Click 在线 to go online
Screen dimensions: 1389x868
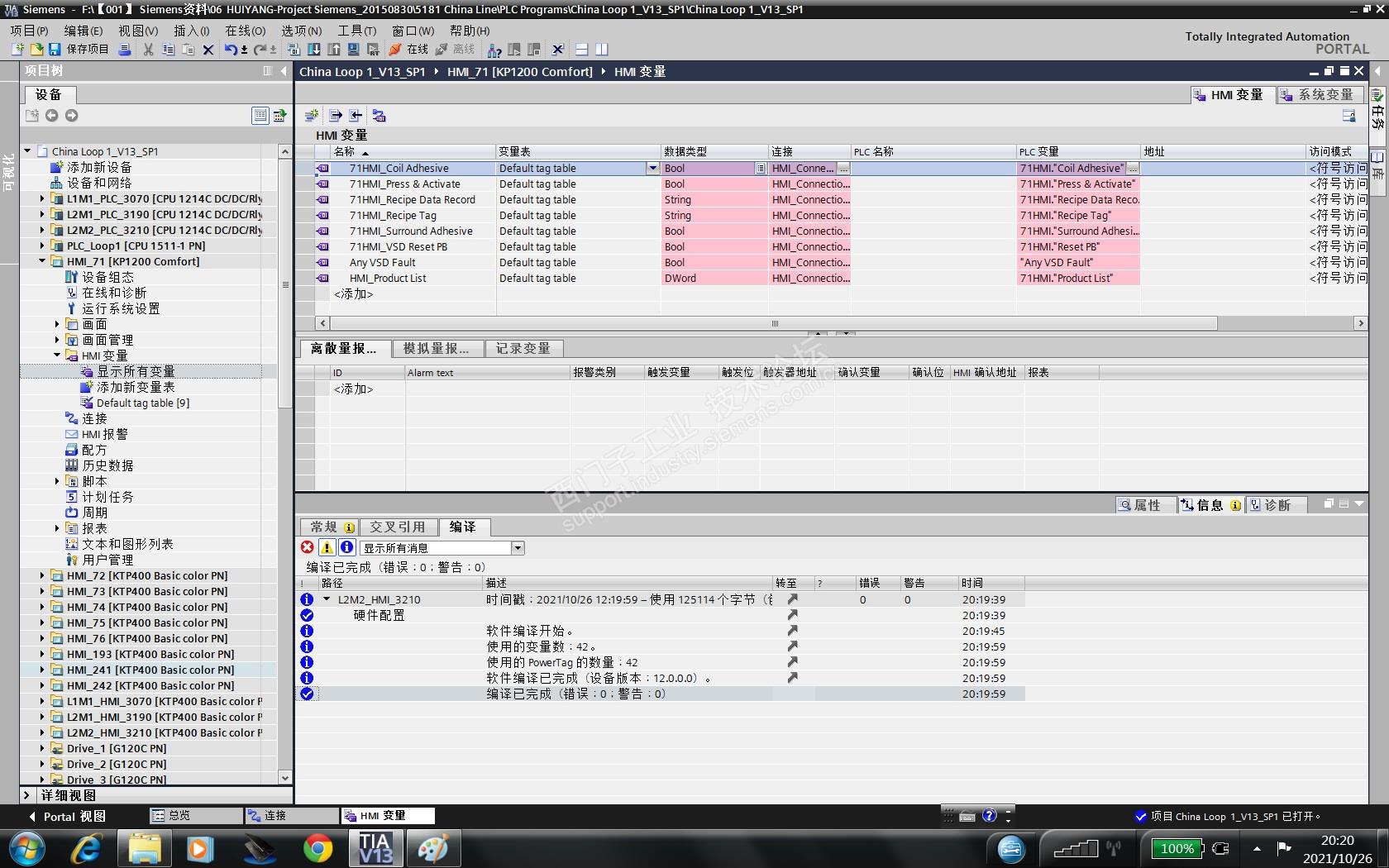point(409,50)
